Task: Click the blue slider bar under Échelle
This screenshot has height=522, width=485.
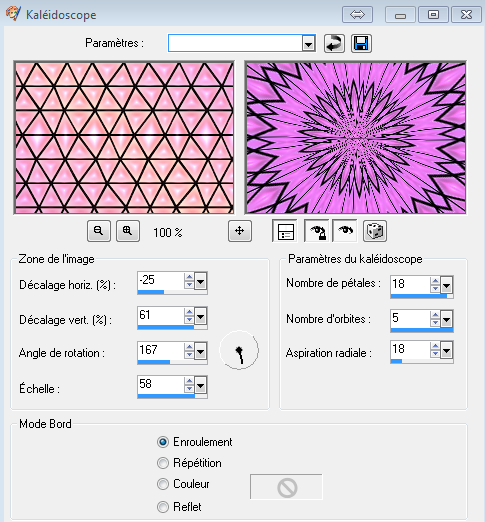Action: click(x=172, y=396)
